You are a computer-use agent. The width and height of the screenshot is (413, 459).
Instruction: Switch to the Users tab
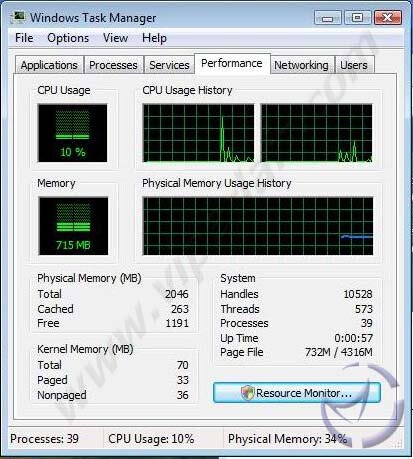(354, 65)
